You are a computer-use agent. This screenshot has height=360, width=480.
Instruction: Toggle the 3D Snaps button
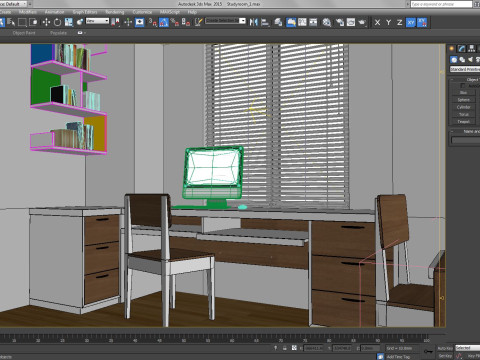click(x=152, y=22)
